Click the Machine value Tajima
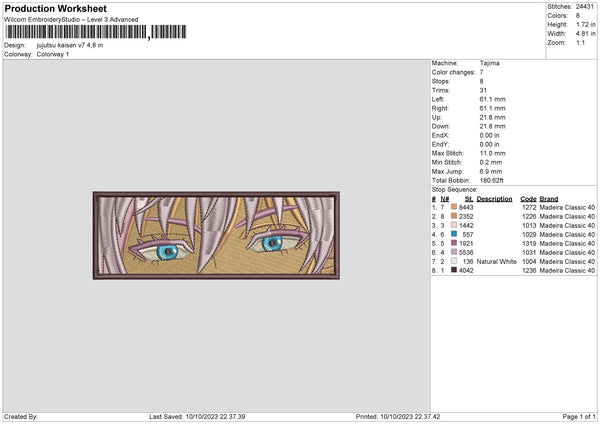The height and width of the screenshot is (424, 600). pos(489,63)
